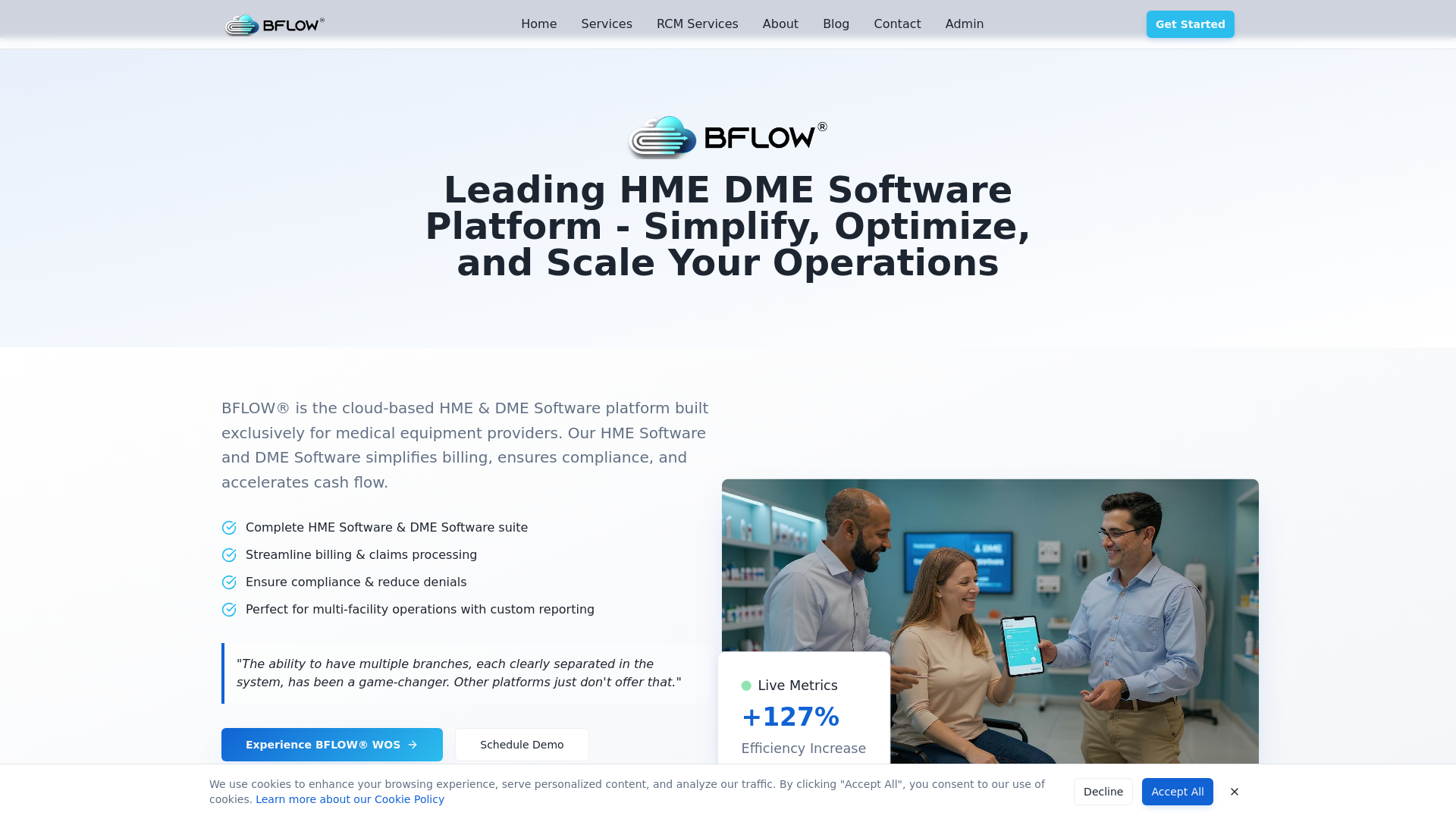Click the arrow icon inside Experience BFLOW WOS button
1456x819 pixels.
413,745
